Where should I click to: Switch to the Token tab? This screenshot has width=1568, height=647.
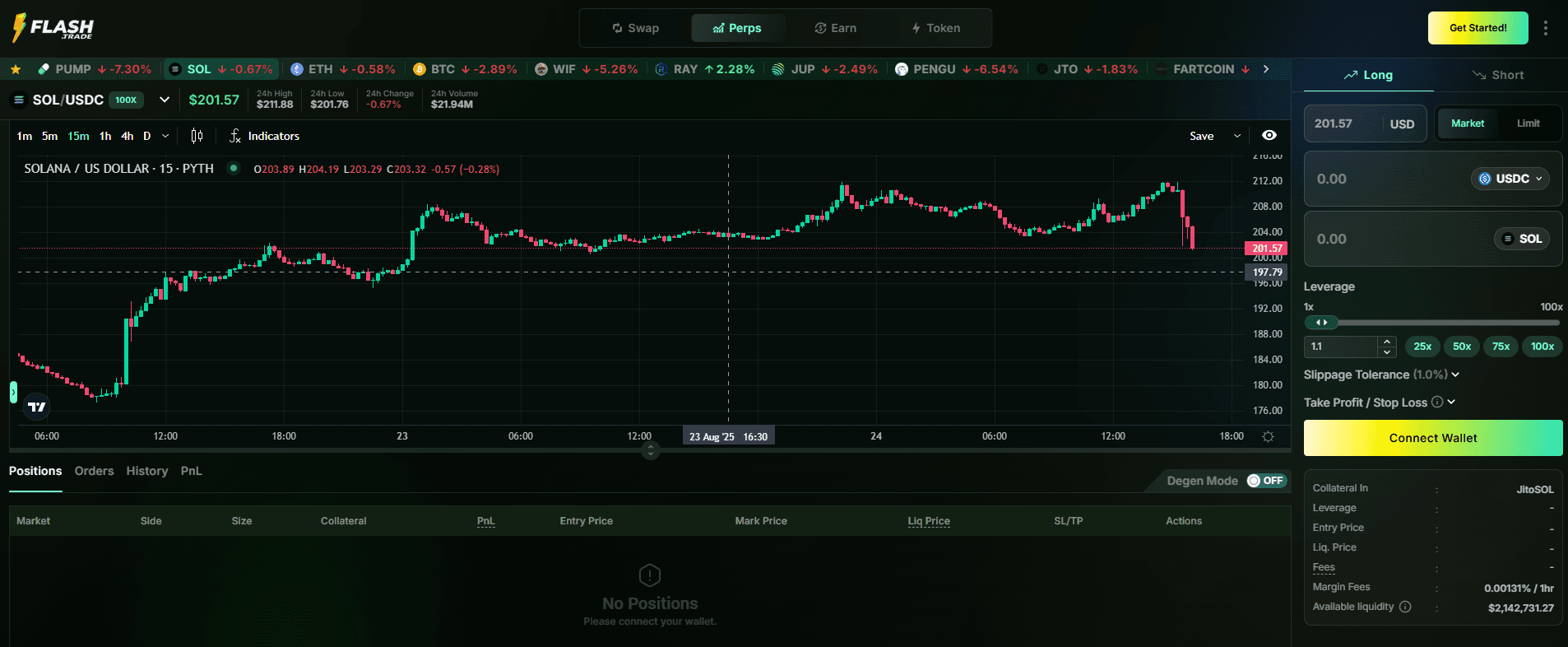[935, 28]
